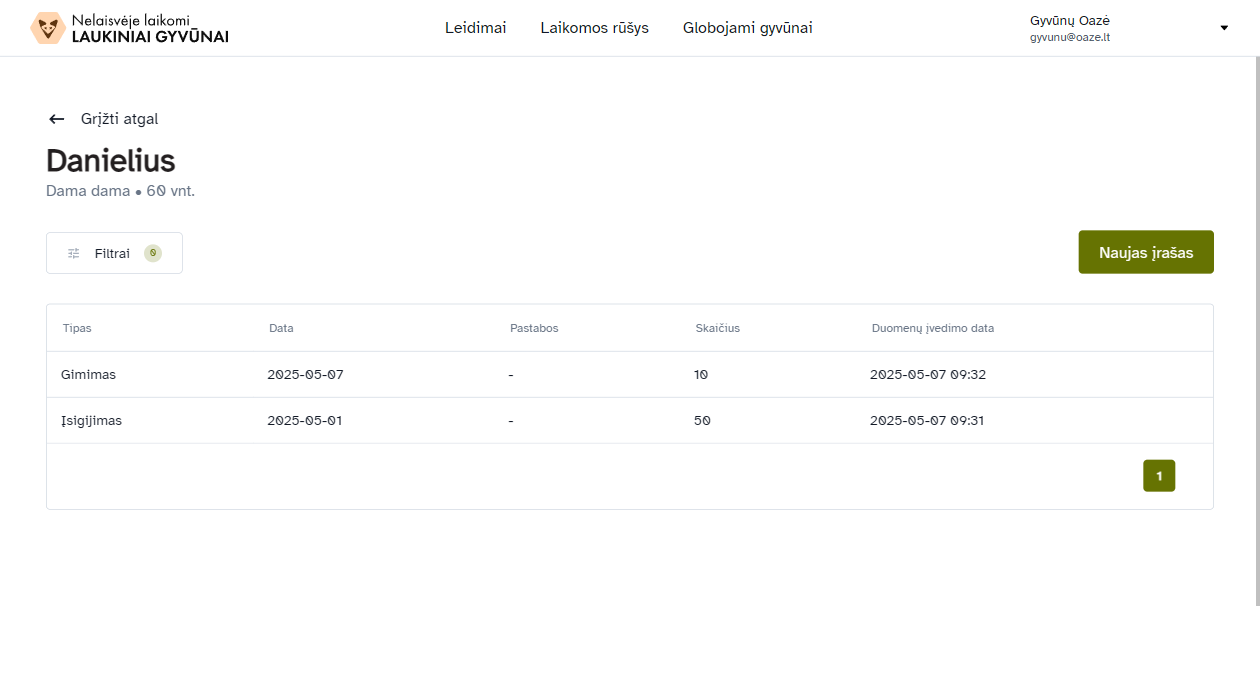Click the Tipas column header
Viewport: 1260px width, 700px height.
[x=77, y=328]
